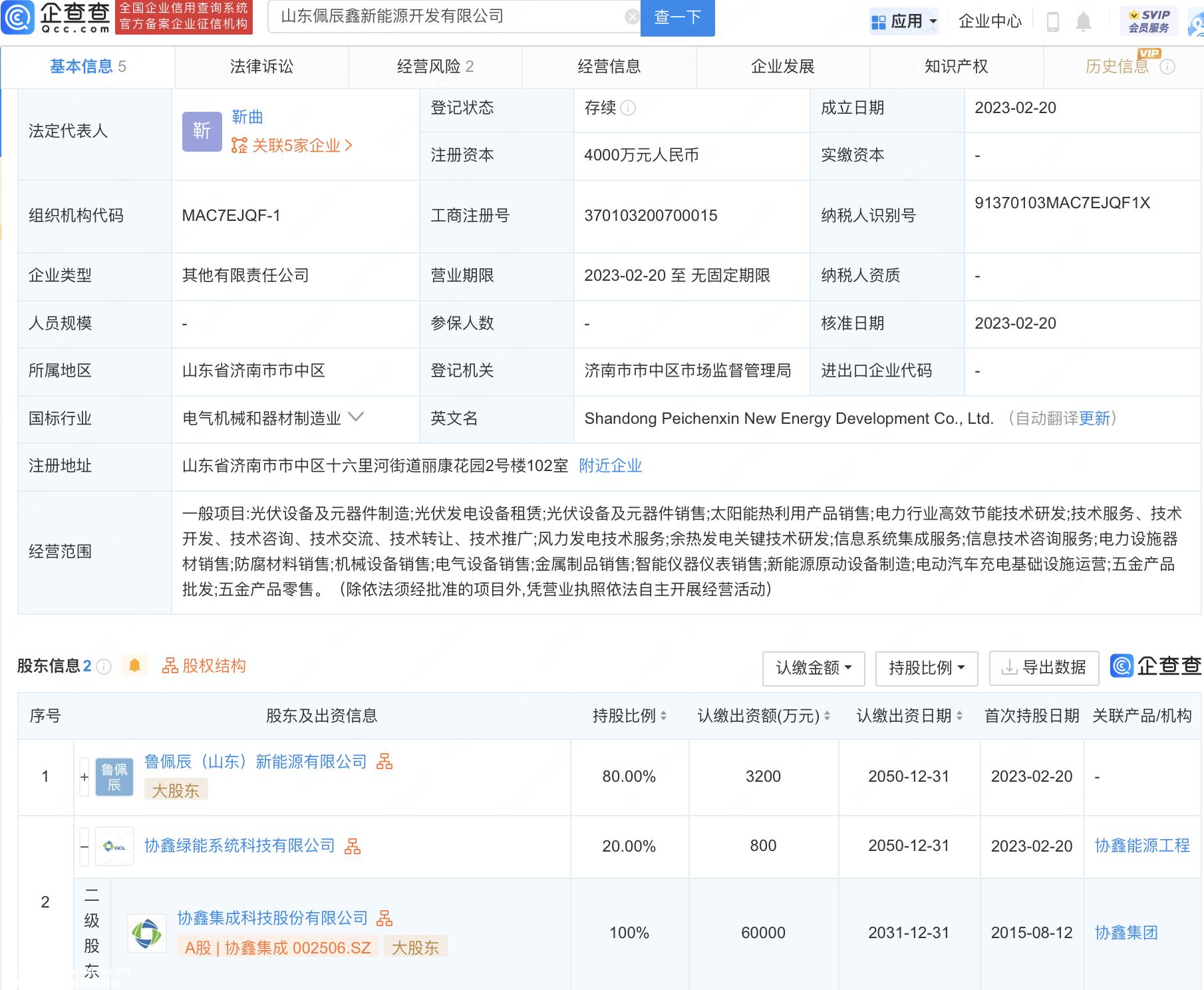Open 协鑫集成科技股份有限公司 link
Viewport: 1204px width, 990px height.
tap(272, 918)
